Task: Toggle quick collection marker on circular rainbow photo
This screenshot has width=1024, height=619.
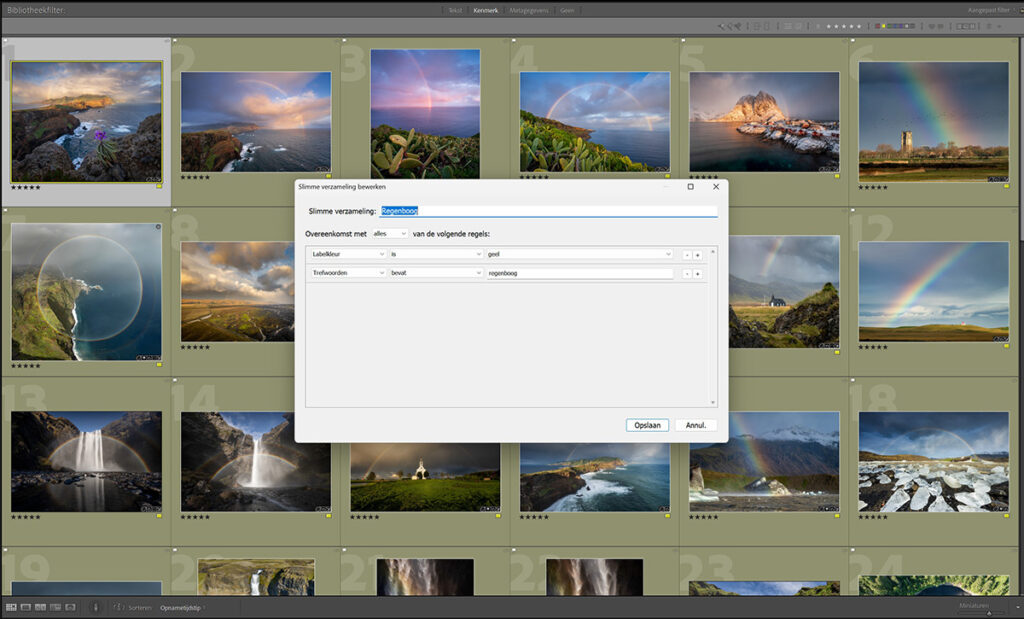Action: click(158, 227)
